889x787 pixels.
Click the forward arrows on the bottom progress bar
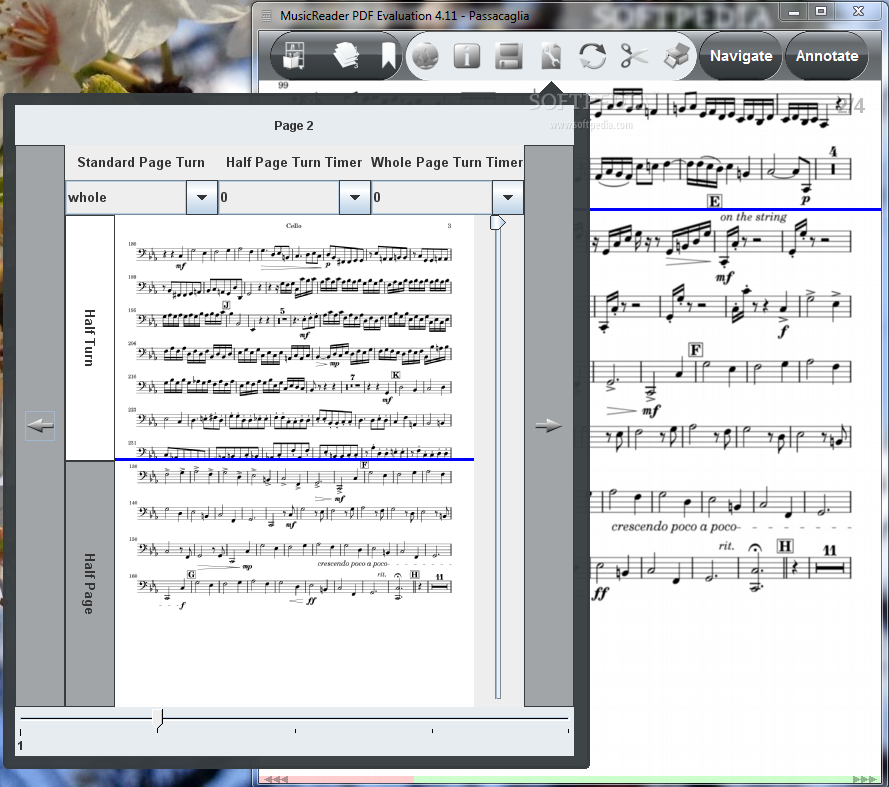(865, 780)
